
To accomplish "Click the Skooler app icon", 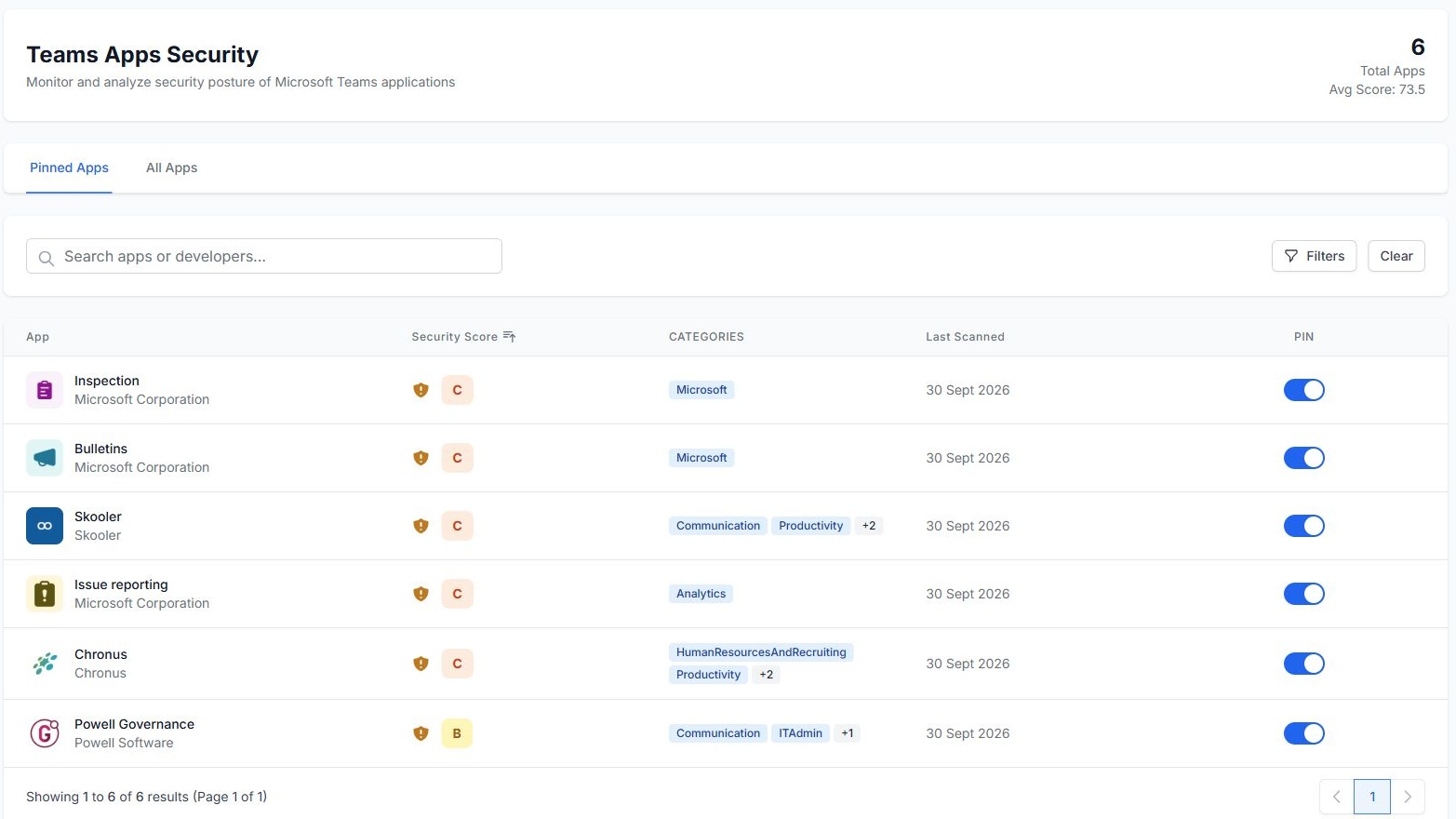I will tap(45, 526).
